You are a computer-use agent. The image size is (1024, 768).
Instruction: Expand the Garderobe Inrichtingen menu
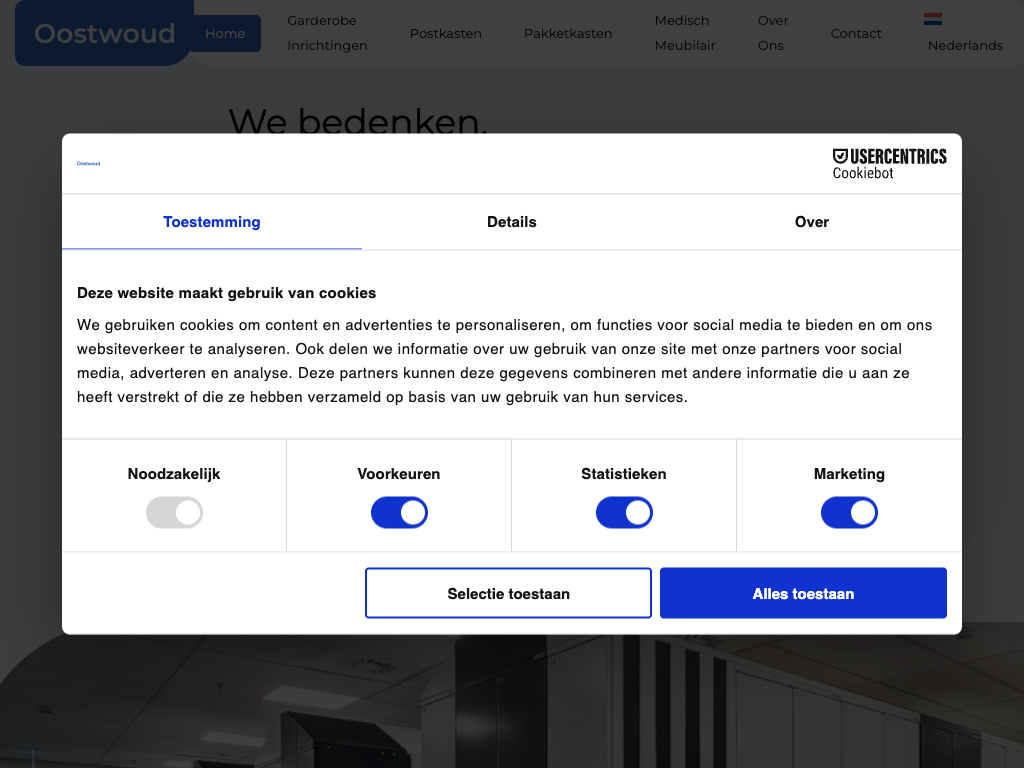327,33
